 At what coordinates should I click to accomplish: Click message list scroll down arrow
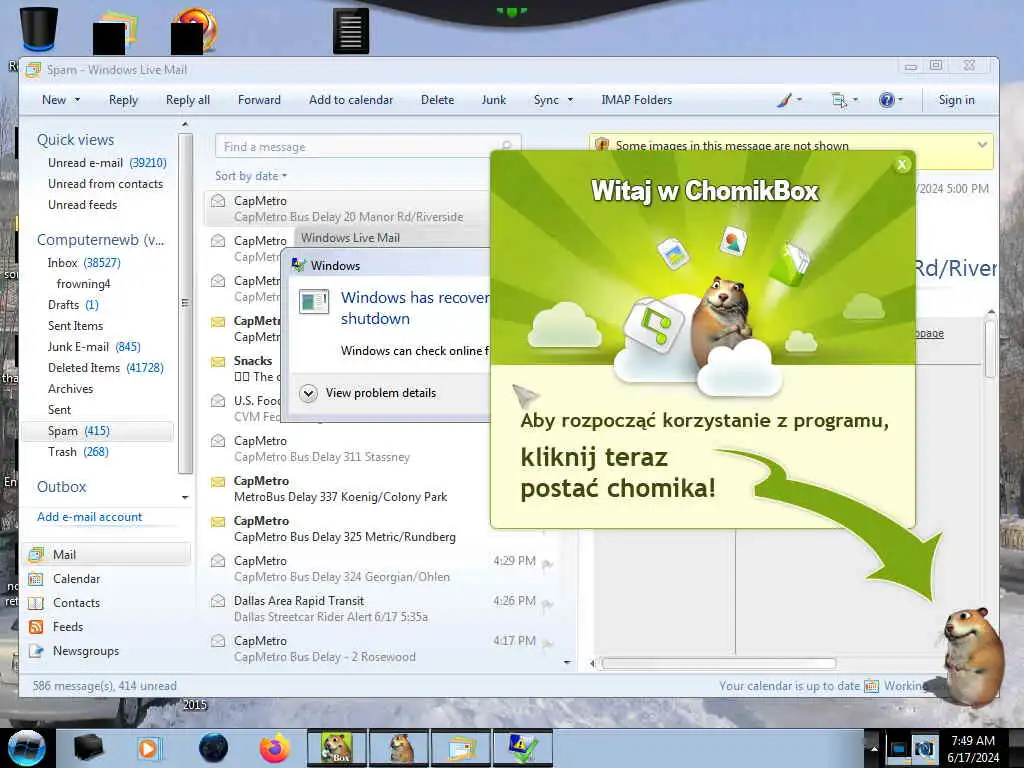(x=567, y=662)
